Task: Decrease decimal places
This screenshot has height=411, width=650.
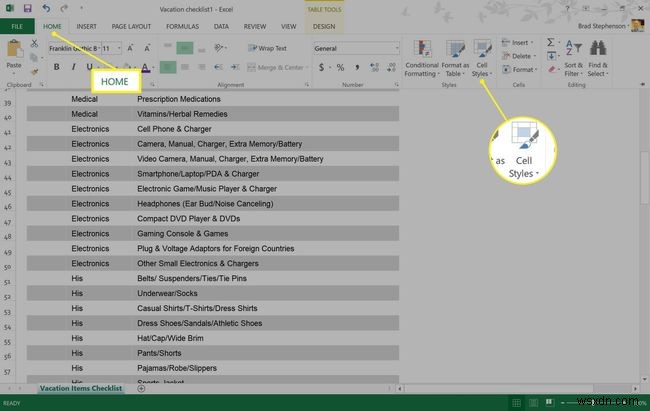Action: click(391, 67)
